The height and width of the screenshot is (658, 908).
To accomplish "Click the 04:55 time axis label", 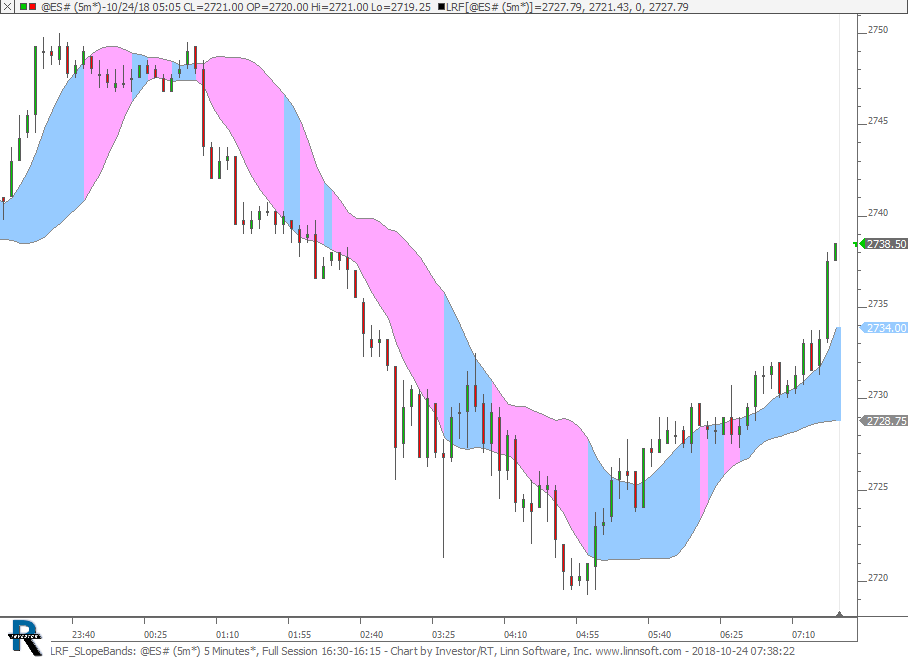I will point(587,634).
